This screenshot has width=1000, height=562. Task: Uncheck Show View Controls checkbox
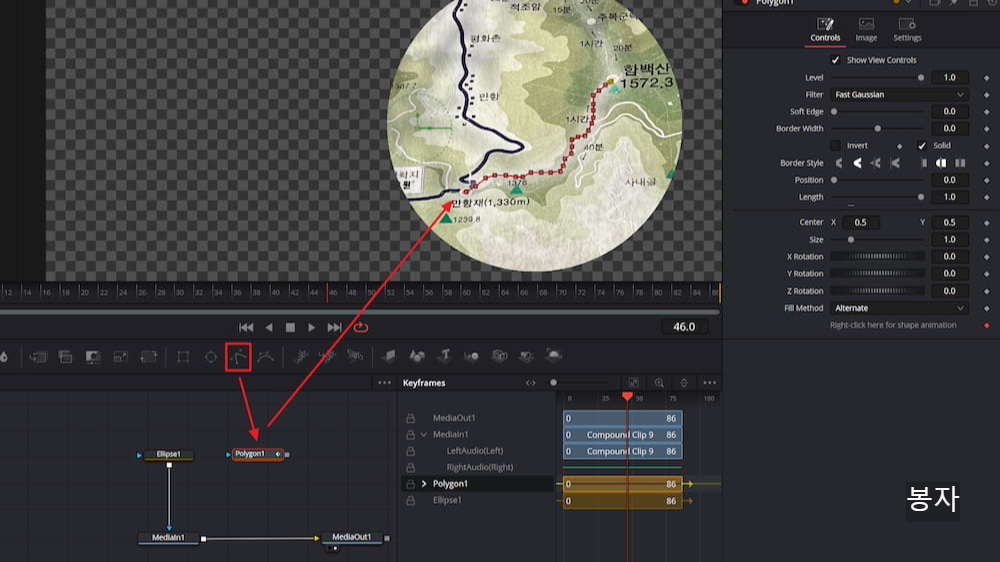(835, 60)
